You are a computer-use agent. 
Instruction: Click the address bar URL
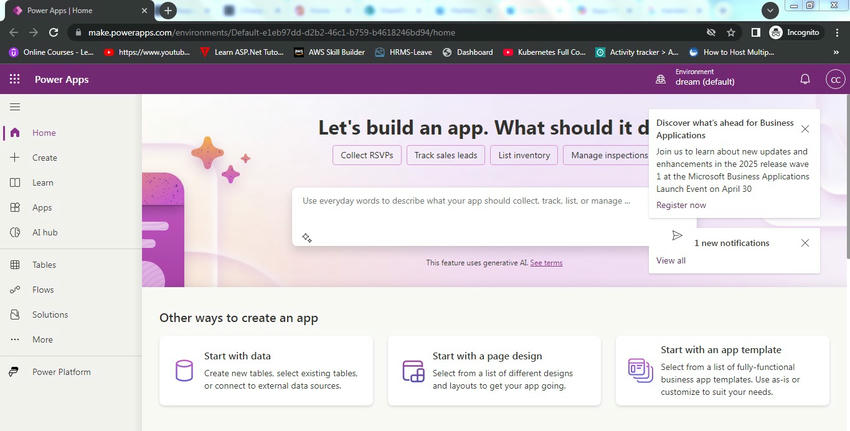point(272,33)
